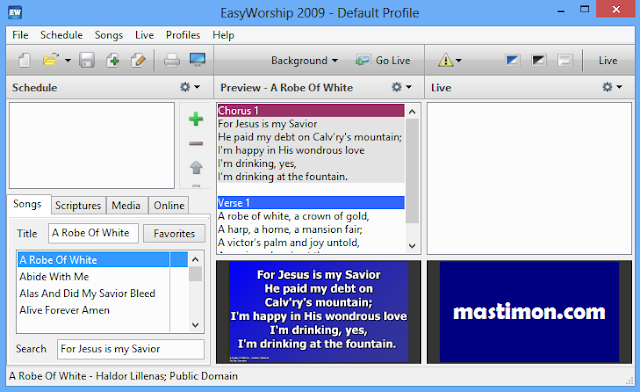Click the song list scroll down arrow
Screen dimensions: 640x392
[195, 325]
